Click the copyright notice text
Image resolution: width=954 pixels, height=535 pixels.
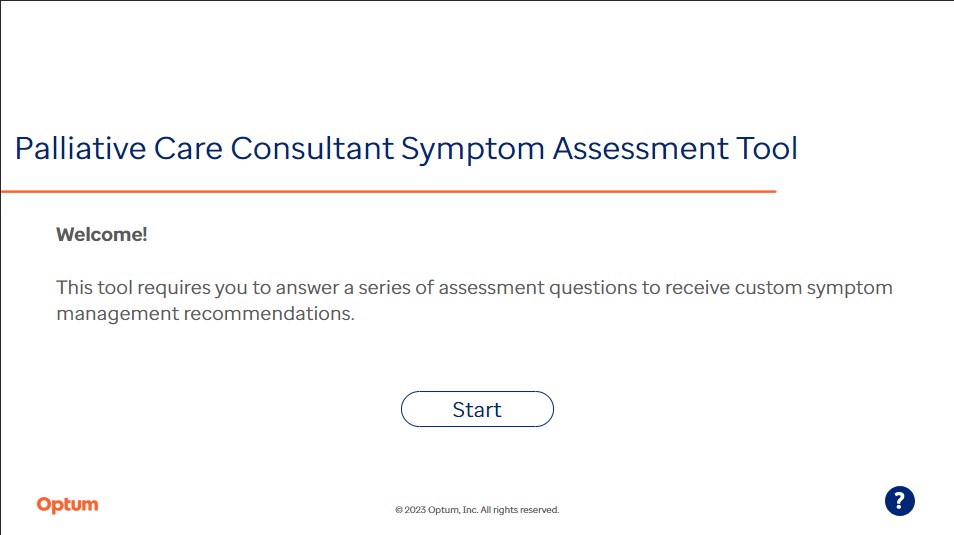(x=477, y=510)
